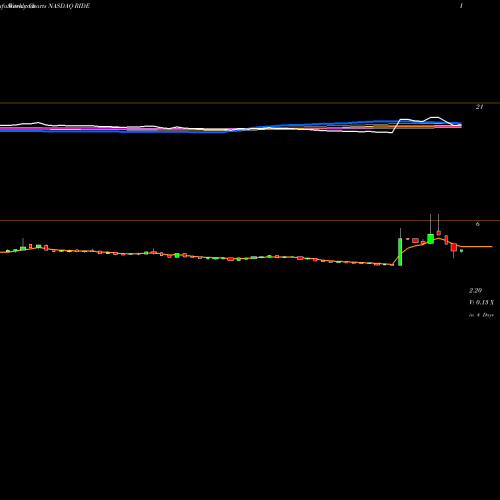Click the volume 0.15 X label
The image size is (500, 500).
(x=481, y=303)
